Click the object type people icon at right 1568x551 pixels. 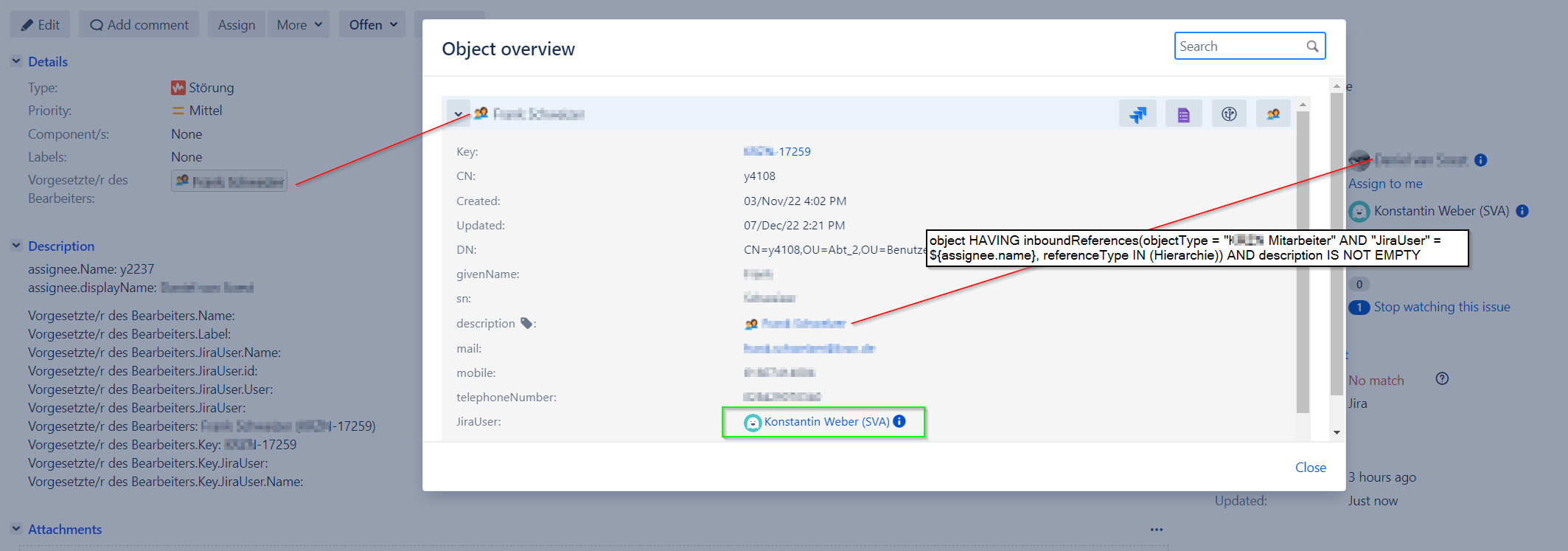1273,114
